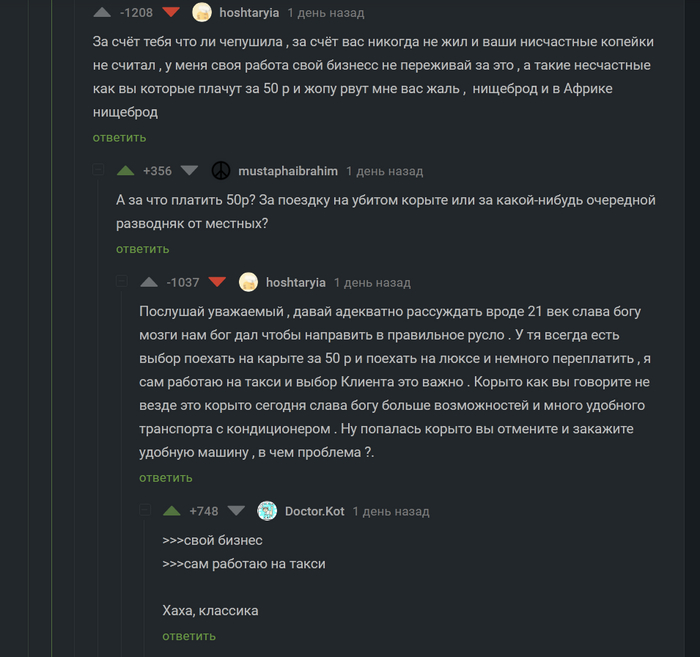Image resolution: width=700 pixels, height=657 pixels.
Task: Click "ответить" under the -1208 comment
Action: click(x=120, y=137)
